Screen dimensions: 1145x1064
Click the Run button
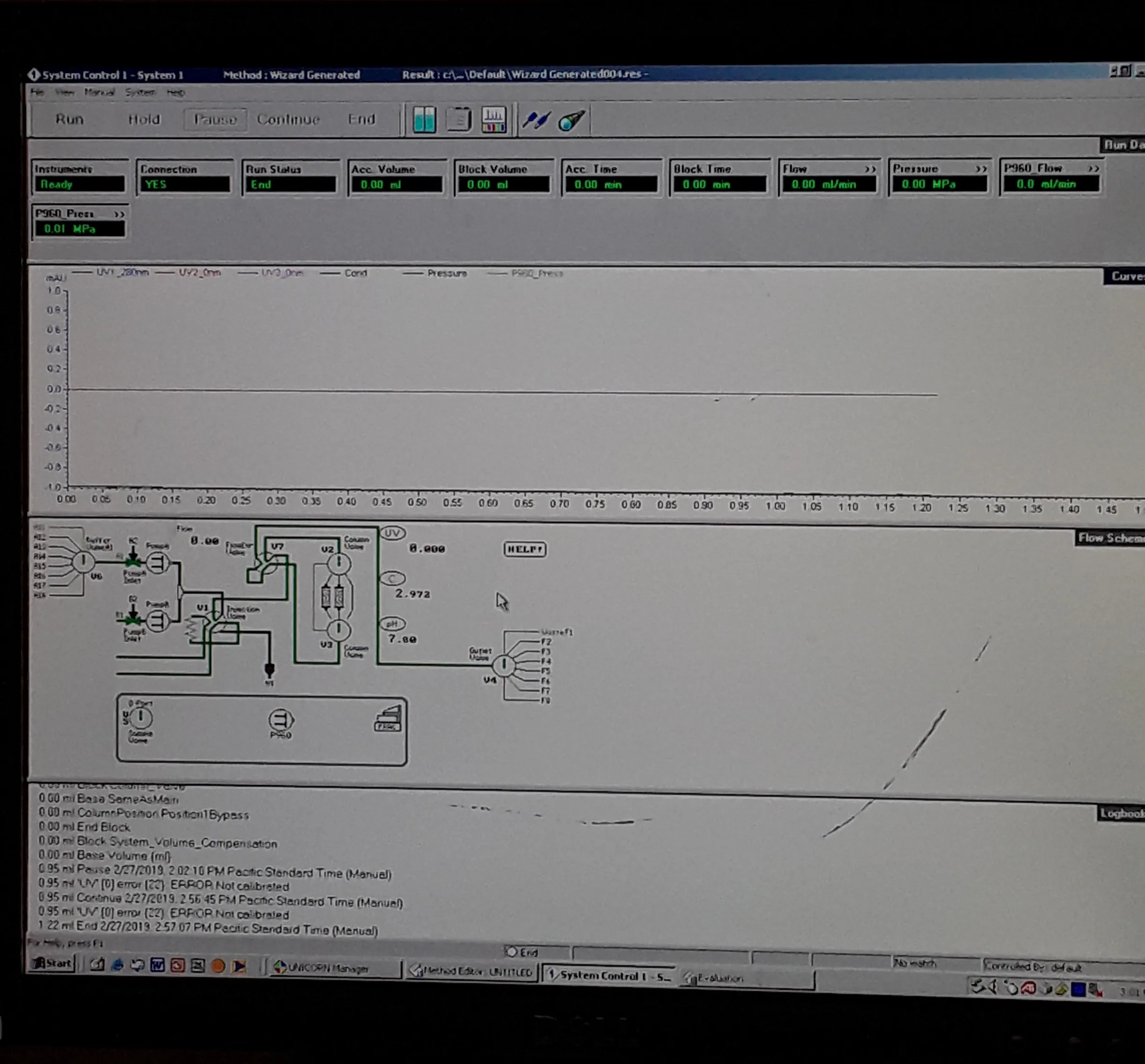pos(70,119)
